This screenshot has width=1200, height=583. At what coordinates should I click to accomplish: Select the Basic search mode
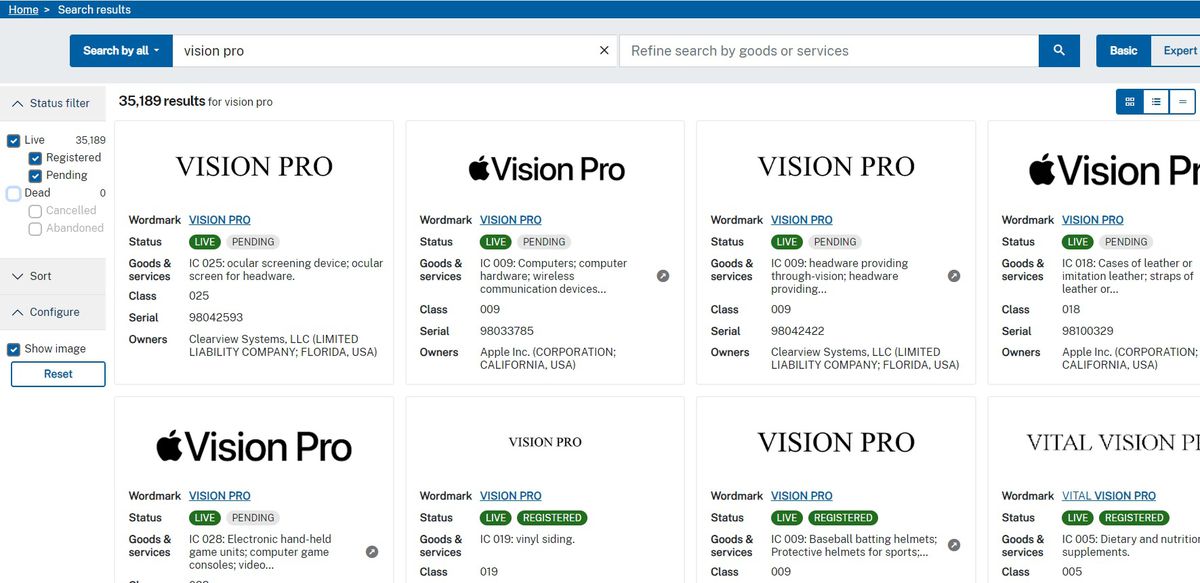[1123, 51]
